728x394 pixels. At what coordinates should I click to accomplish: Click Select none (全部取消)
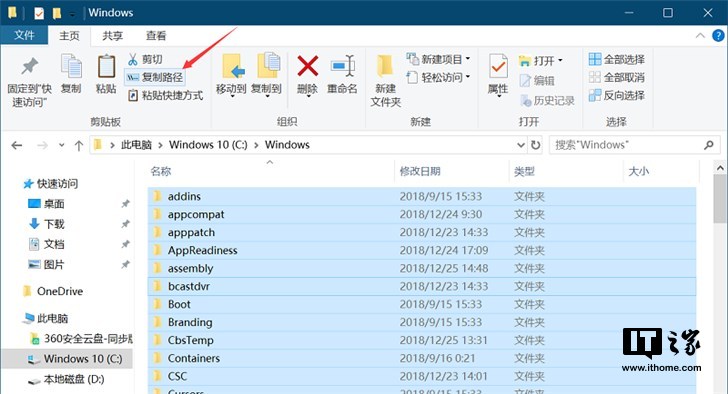[x=617, y=78]
